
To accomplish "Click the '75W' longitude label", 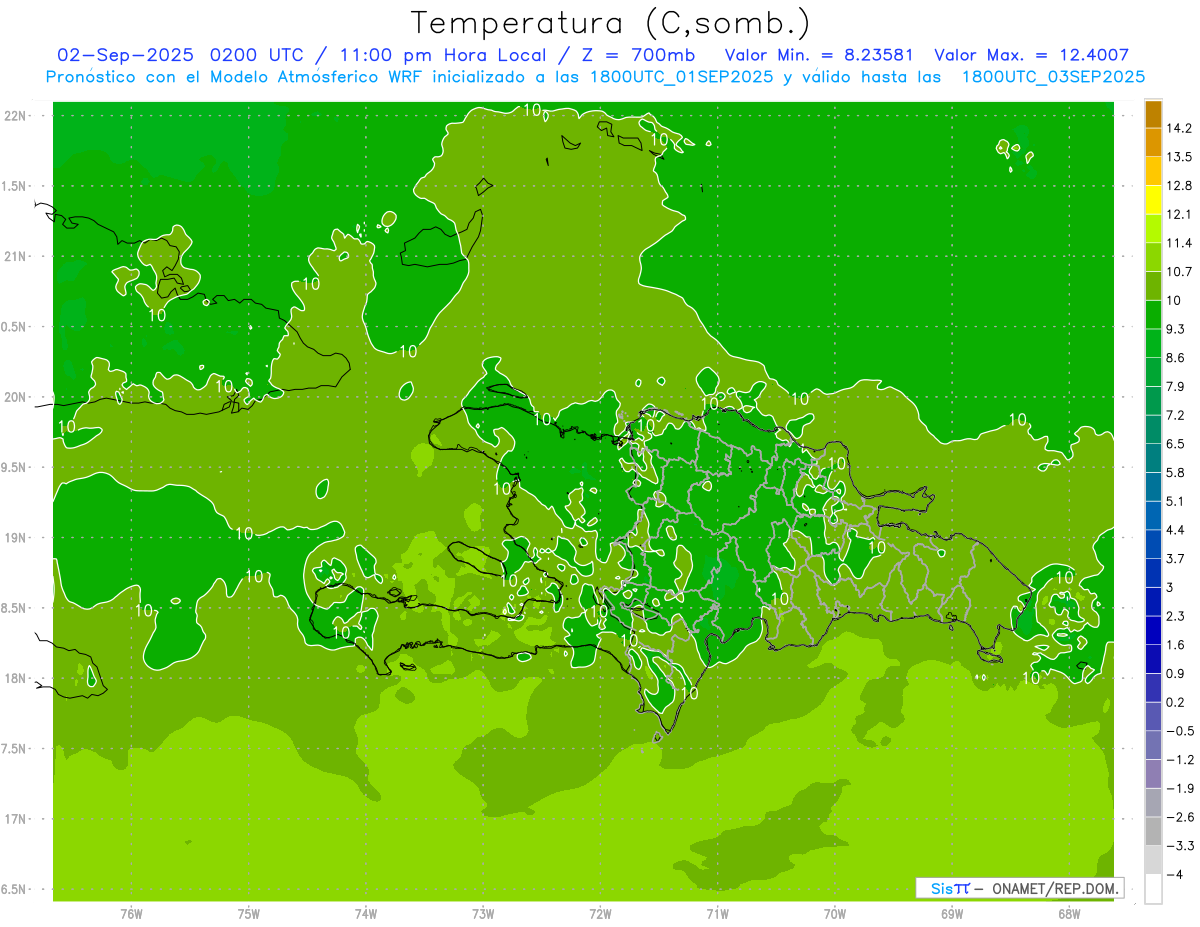I will tap(249, 914).
